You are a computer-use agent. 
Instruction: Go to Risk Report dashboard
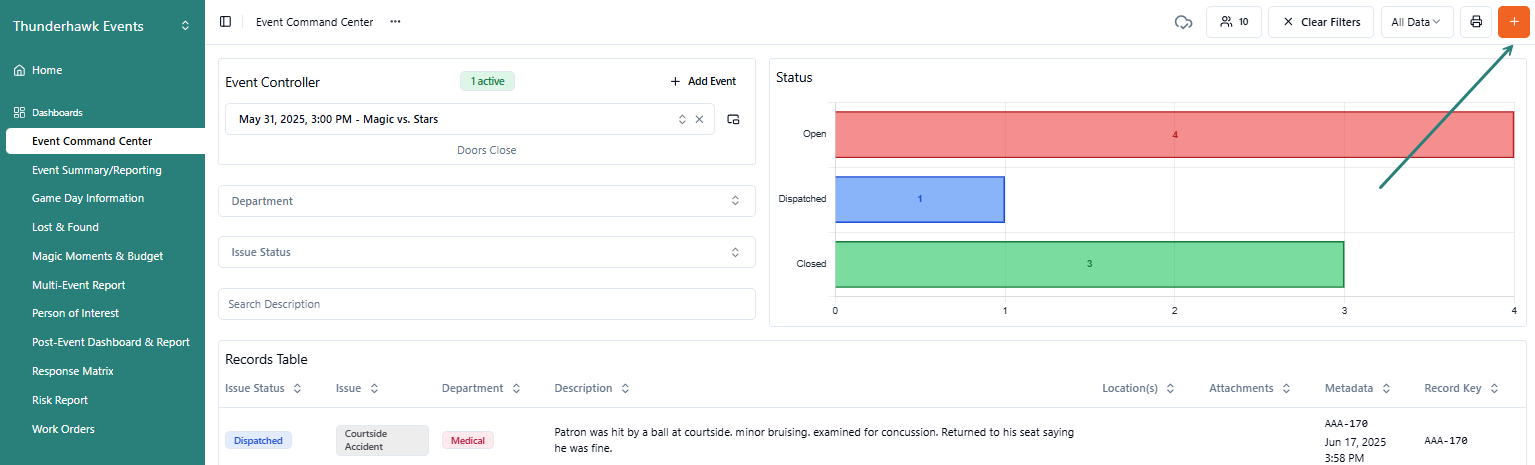[x=60, y=400]
